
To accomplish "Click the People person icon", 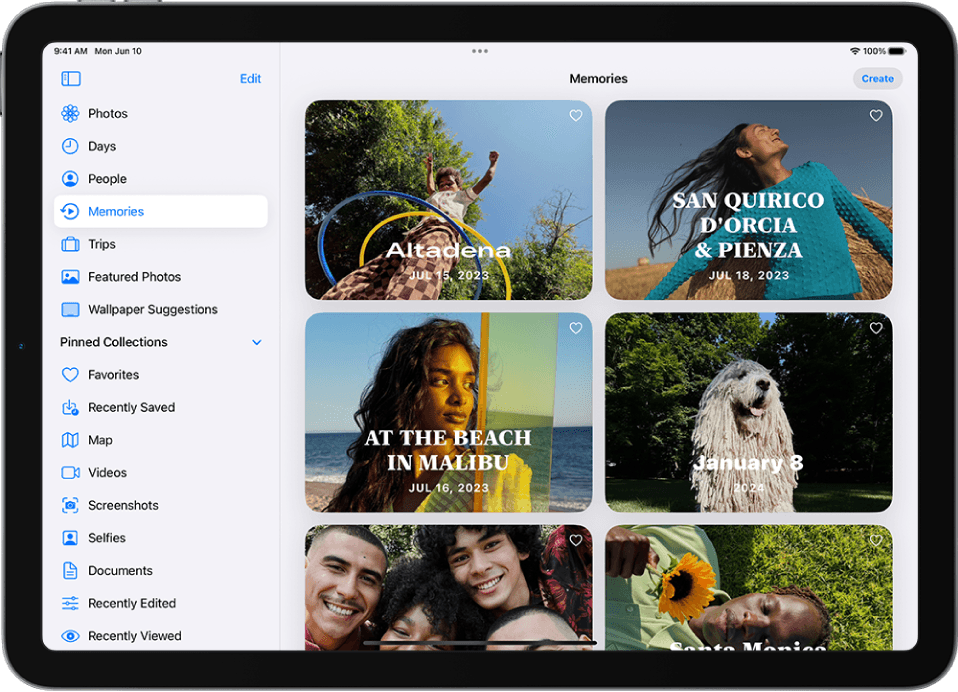I will [x=70, y=178].
